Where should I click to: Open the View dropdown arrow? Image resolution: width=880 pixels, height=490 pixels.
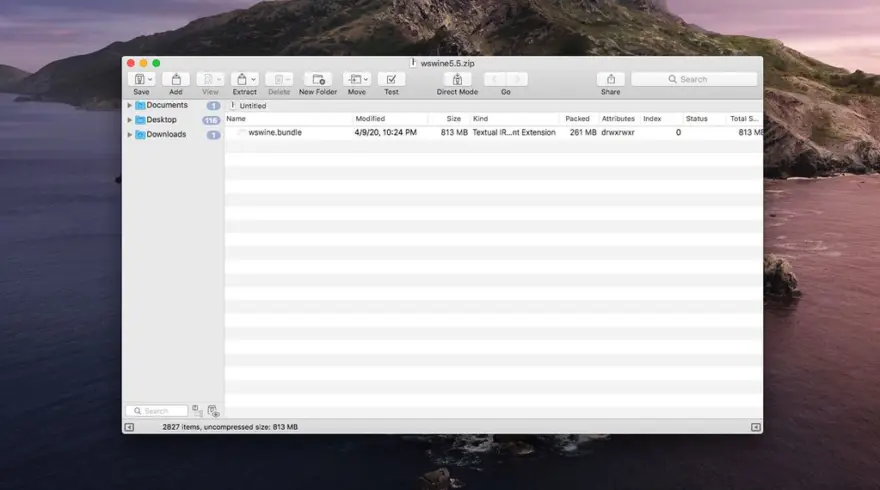click(219, 80)
